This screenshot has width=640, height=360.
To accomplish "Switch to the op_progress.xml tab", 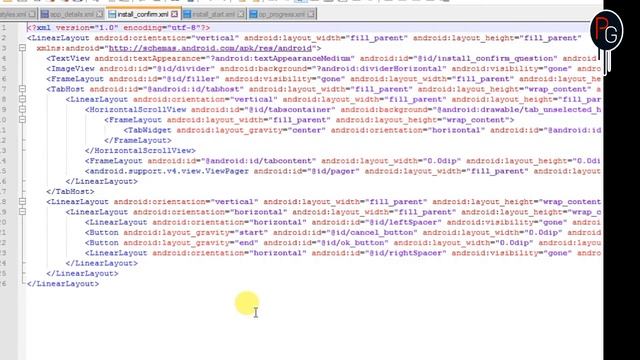I will click(282, 14).
